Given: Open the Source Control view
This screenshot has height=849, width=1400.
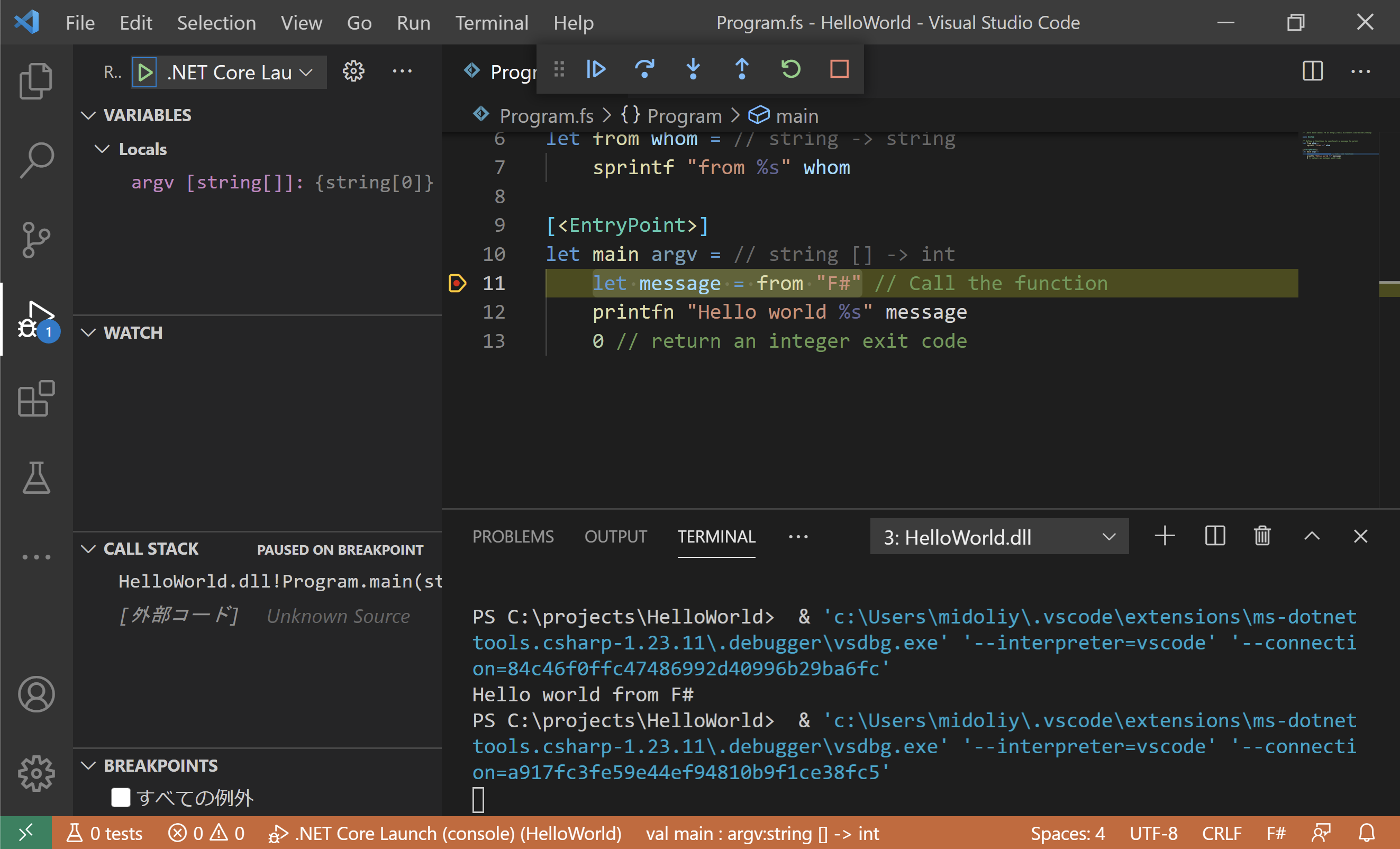Looking at the screenshot, I should [x=37, y=239].
